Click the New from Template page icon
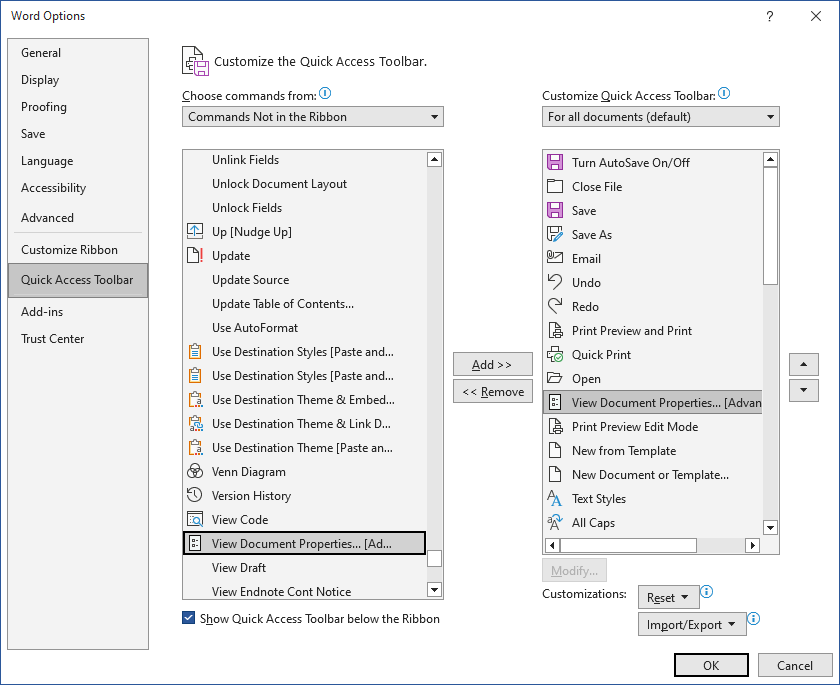Screen dimensions: 840x685 pyautogui.click(x=555, y=450)
